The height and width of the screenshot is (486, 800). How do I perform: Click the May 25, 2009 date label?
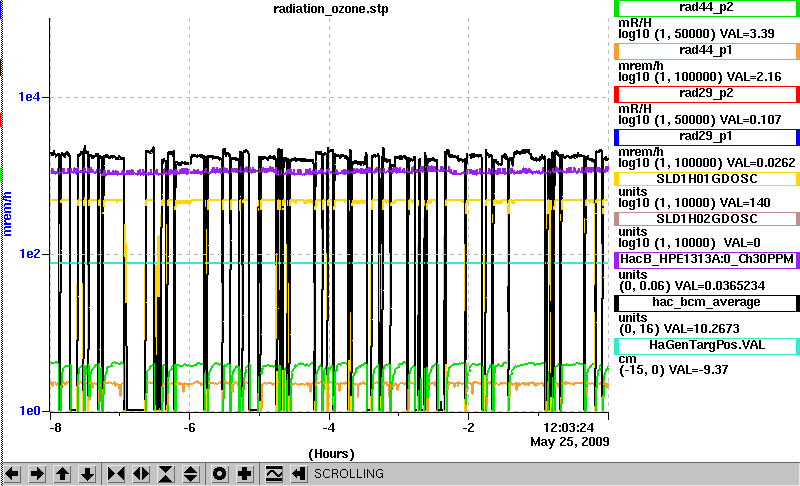pyautogui.click(x=570, y=442)
